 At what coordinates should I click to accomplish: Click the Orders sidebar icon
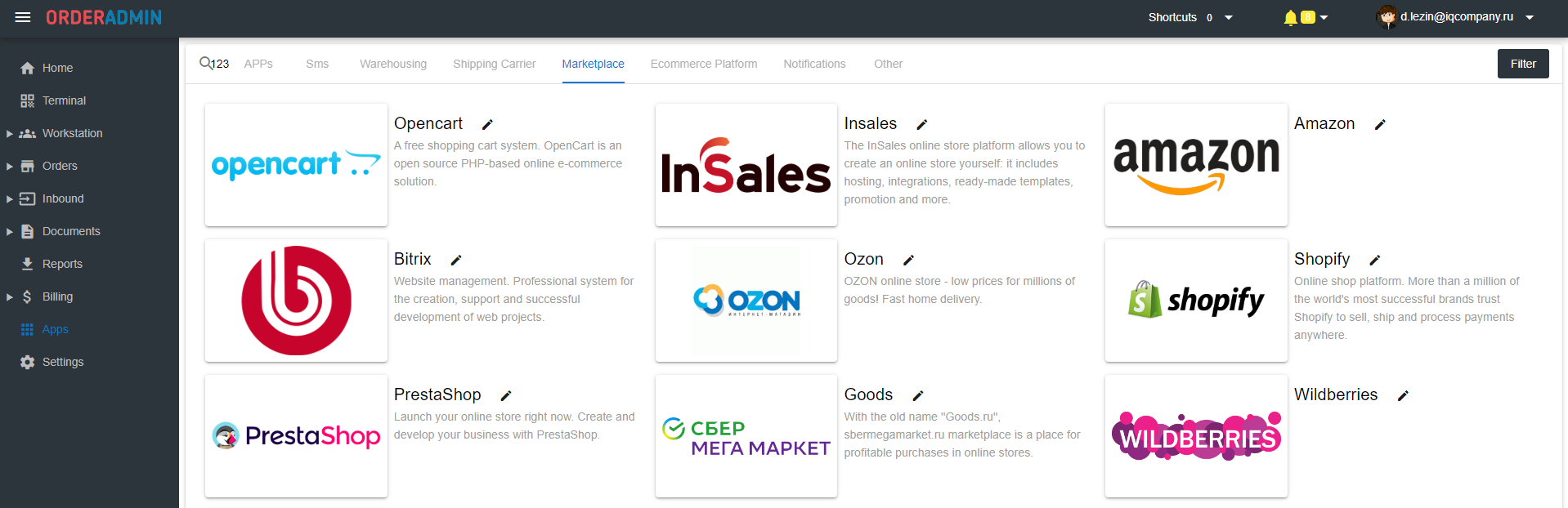27,166
